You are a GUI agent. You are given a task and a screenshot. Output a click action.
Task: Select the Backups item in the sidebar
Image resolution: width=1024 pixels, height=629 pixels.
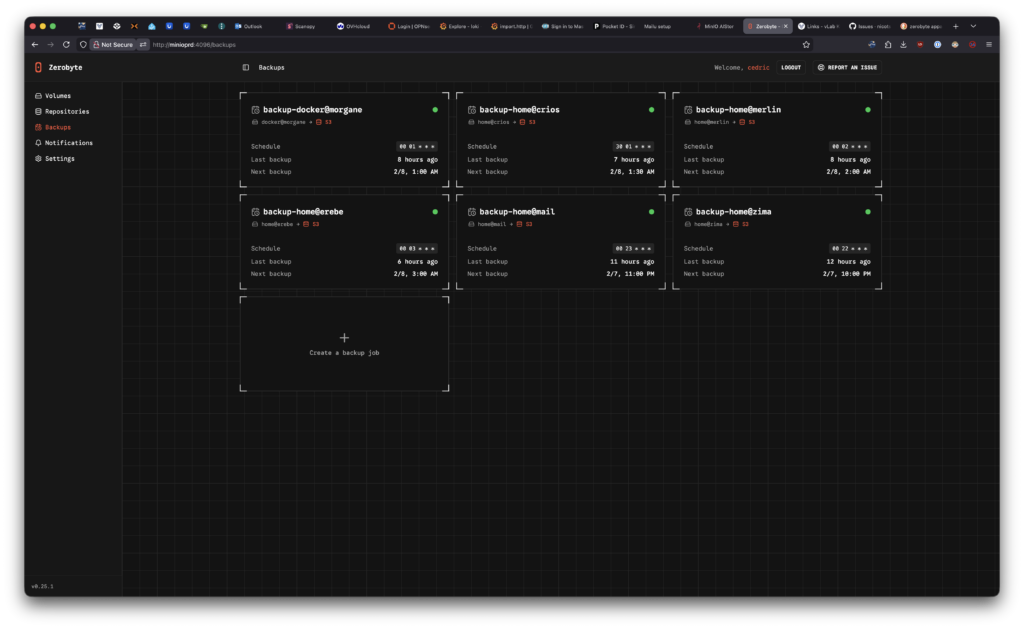(57, 127)
